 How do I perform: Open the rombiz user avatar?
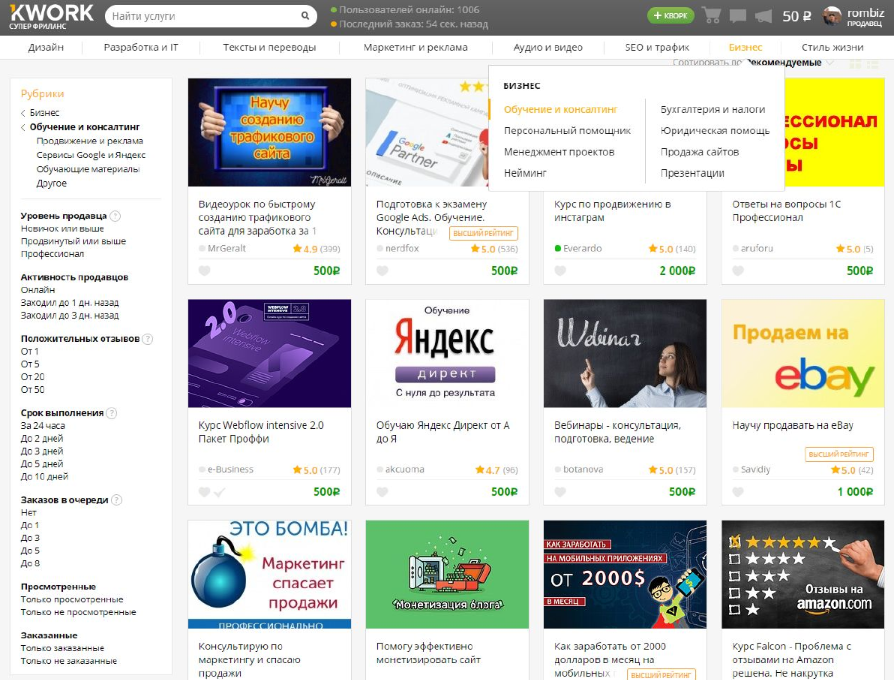pos(832,15)
